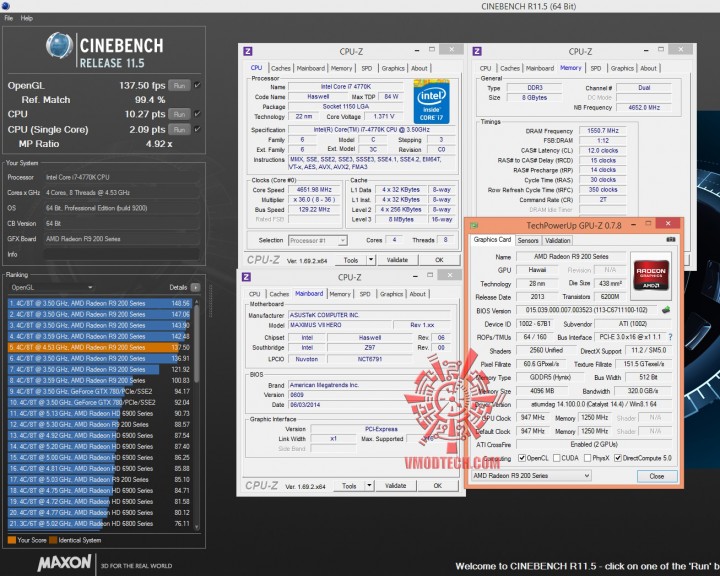
Task: Open the AMD Radeon R9 200 Series GPU selector
Action: tap(532, 475)
